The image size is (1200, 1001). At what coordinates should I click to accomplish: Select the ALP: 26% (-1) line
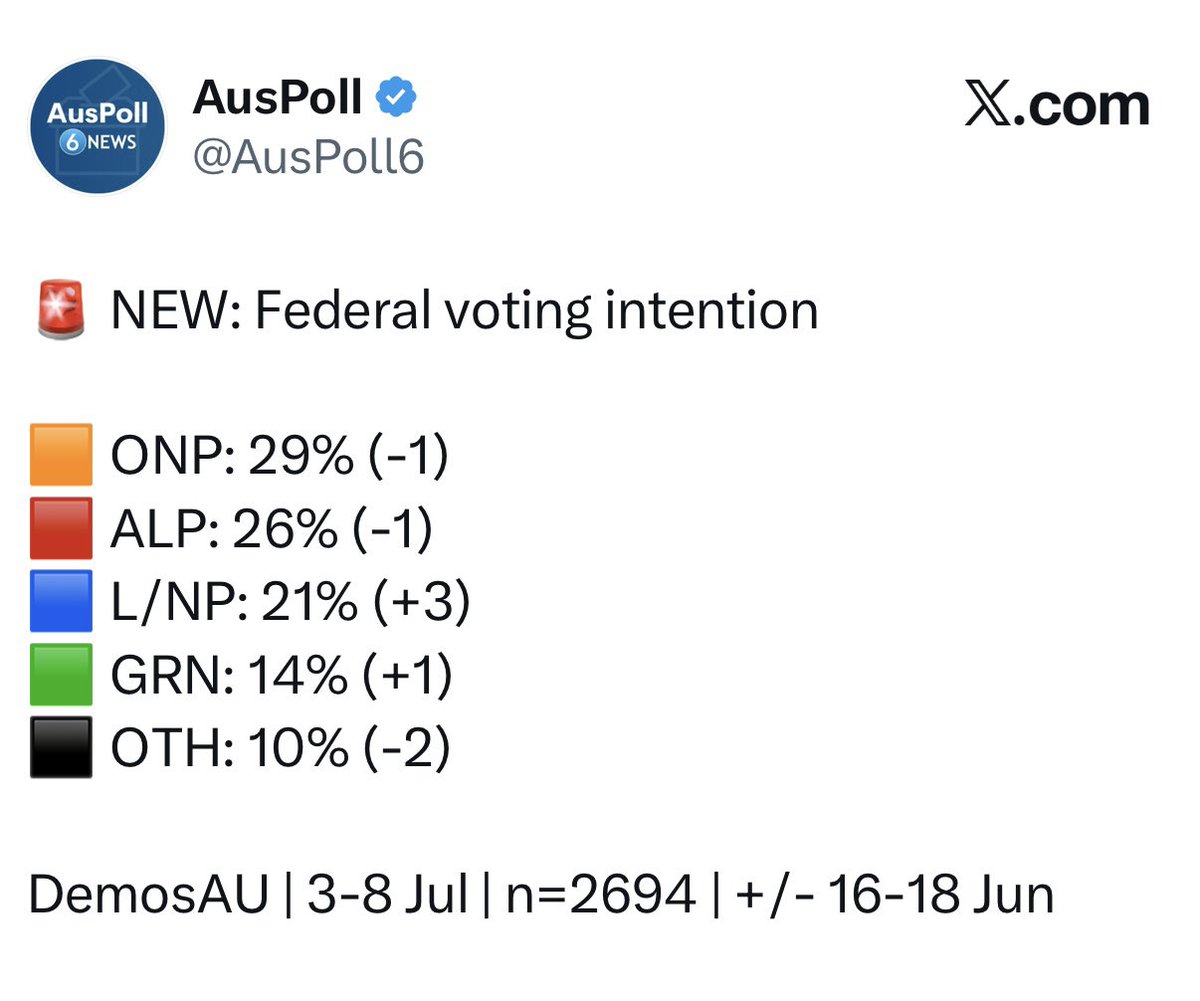click(x=271, y=530)
